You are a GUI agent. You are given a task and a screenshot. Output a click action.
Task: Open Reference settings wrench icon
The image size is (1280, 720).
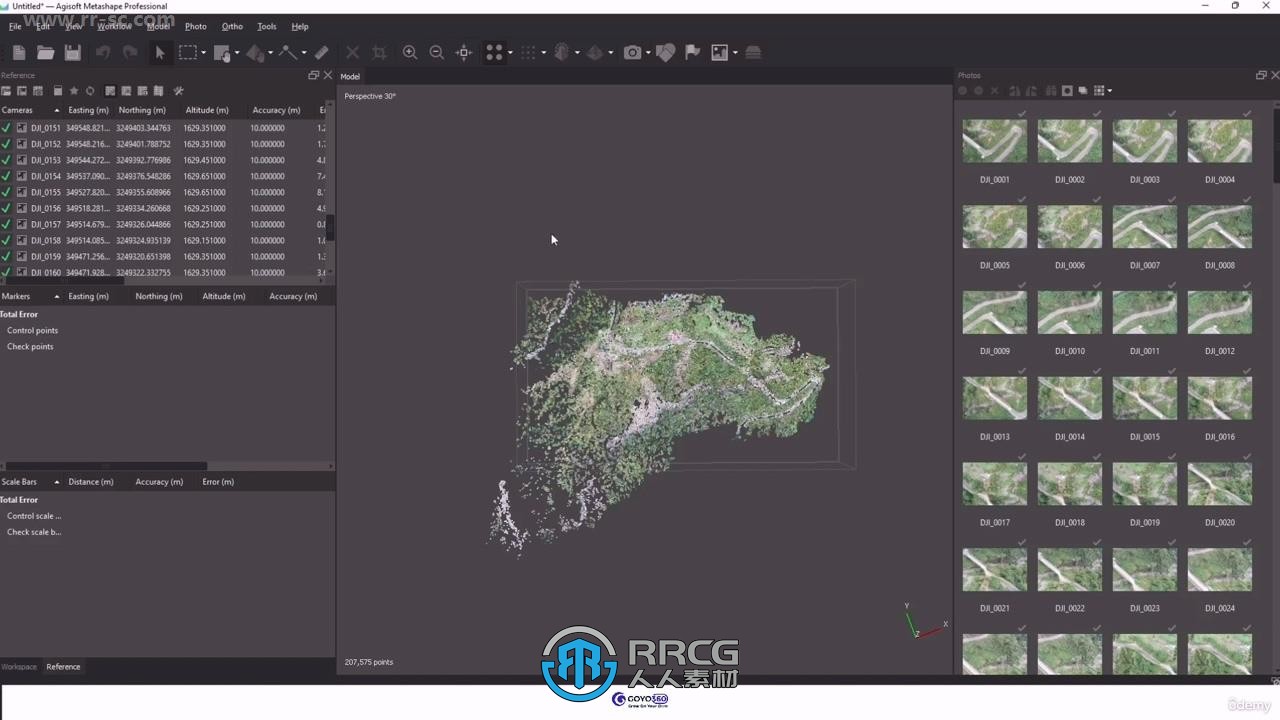pyautogui.click(x=178, y=91)
